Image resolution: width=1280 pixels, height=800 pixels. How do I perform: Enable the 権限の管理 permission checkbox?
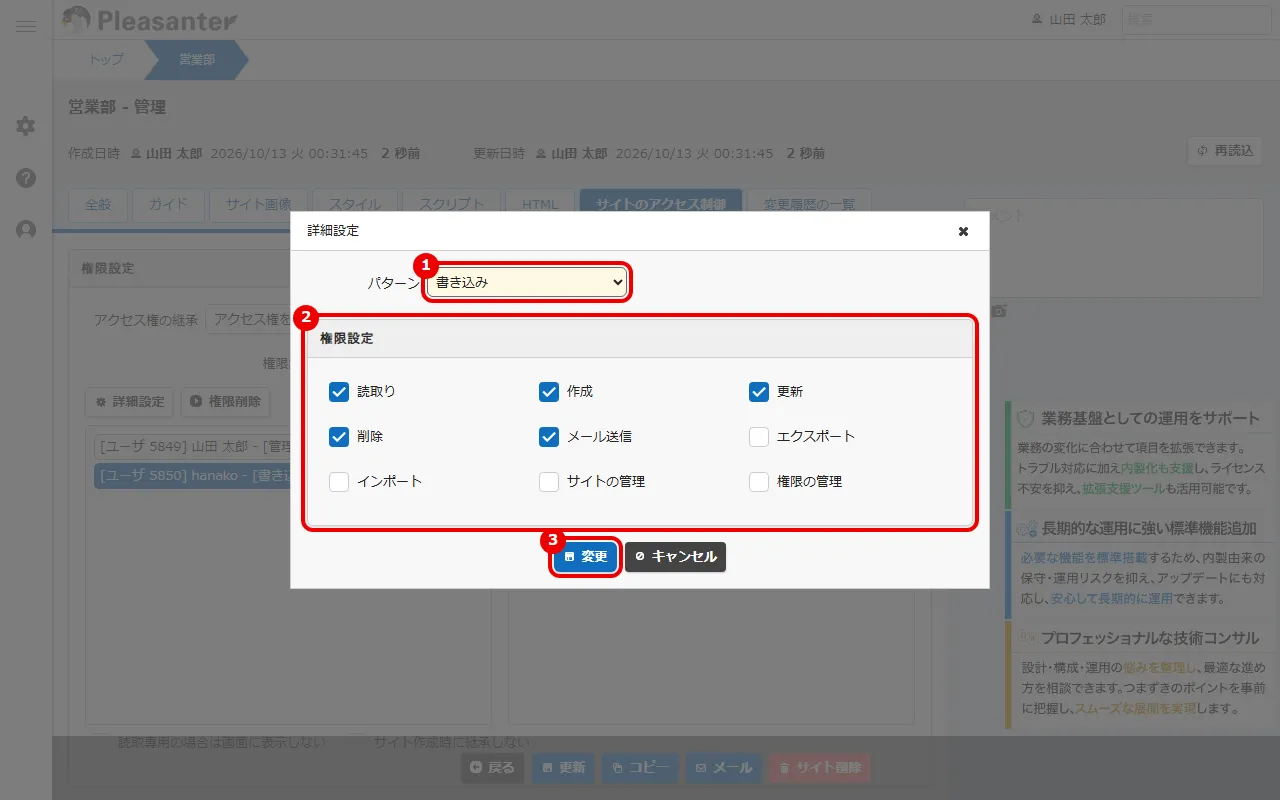tap(759, 482)
